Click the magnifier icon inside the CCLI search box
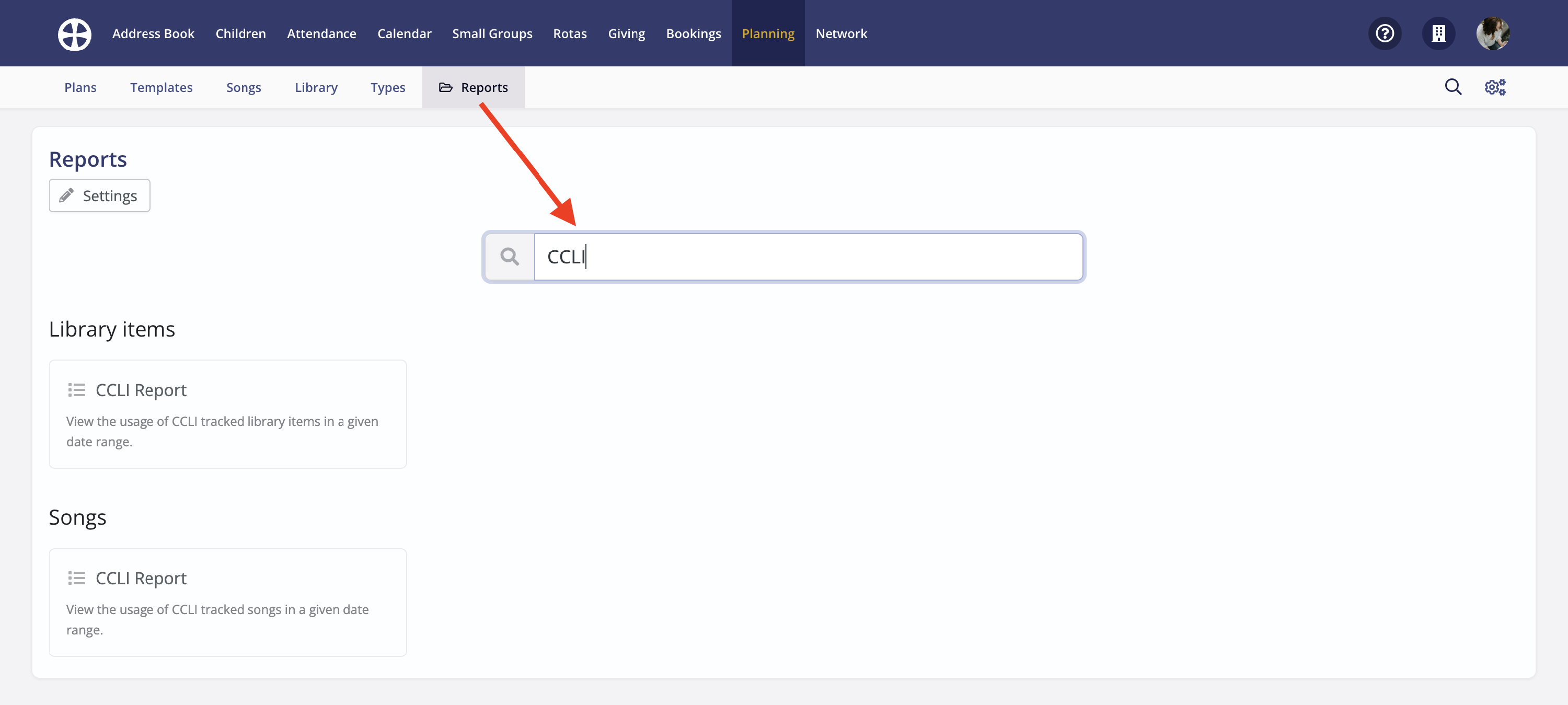 510,256
